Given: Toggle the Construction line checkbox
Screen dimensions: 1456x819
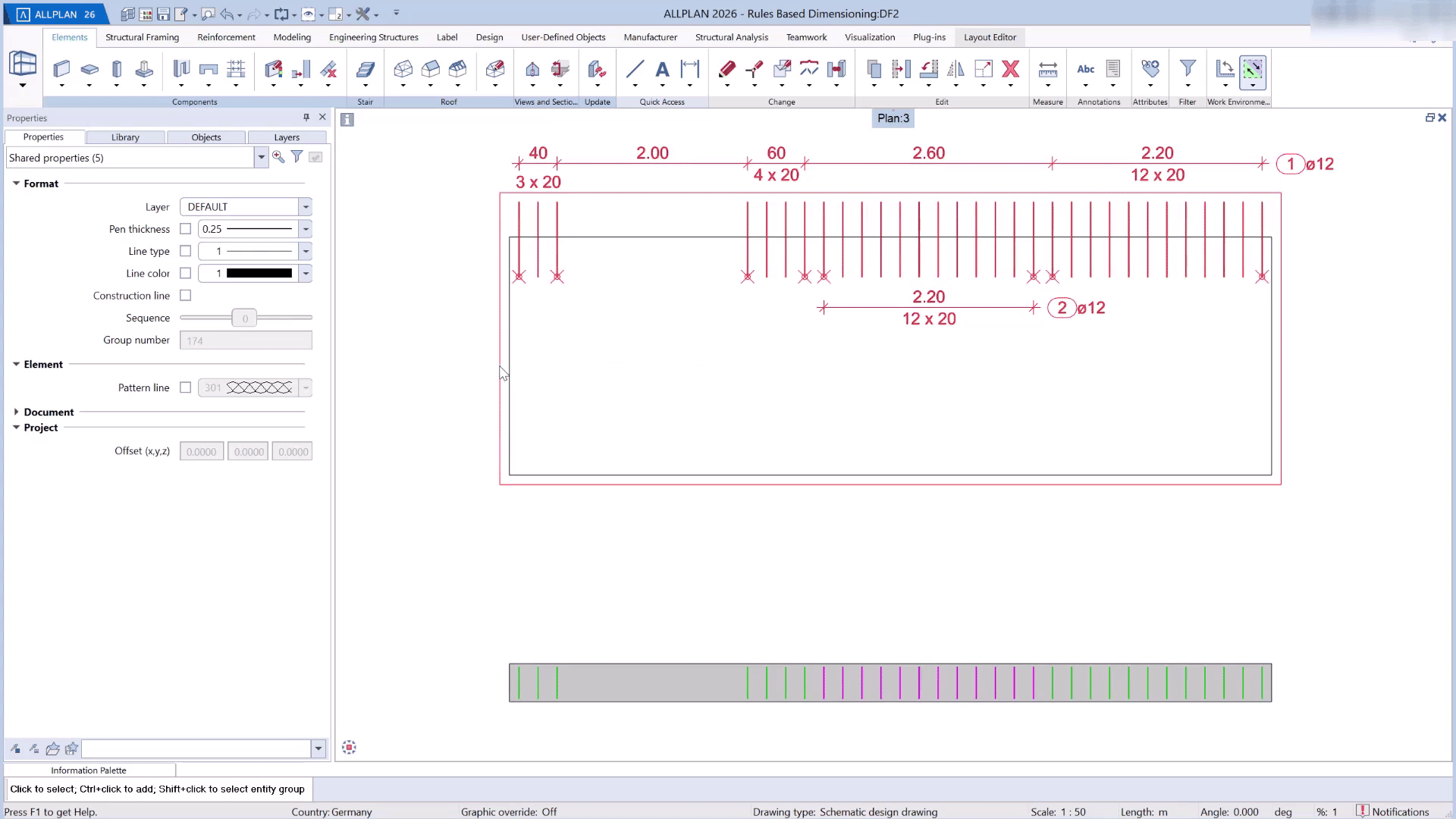Looking at the screenshot, I should 185,296.
